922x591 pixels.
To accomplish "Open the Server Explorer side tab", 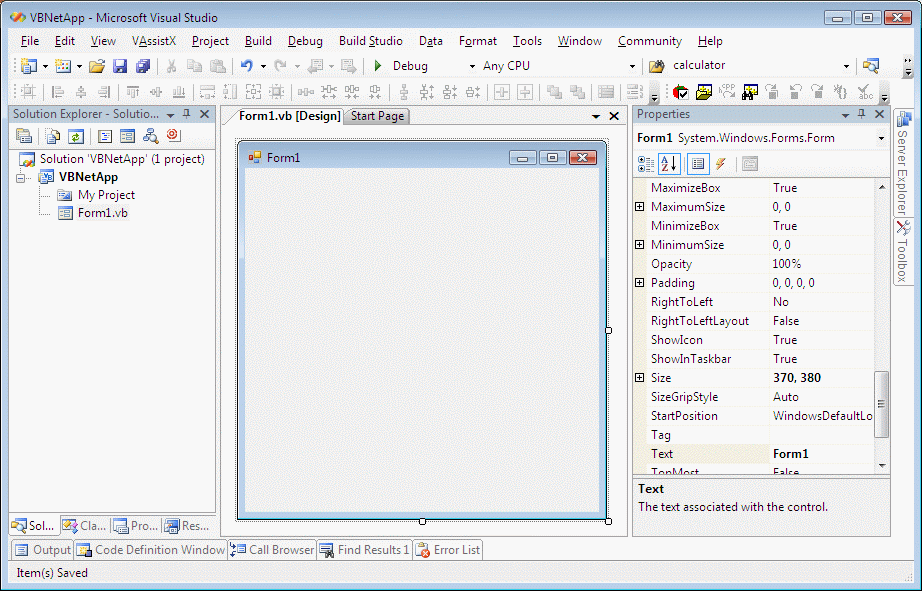I will pos(903,162).
